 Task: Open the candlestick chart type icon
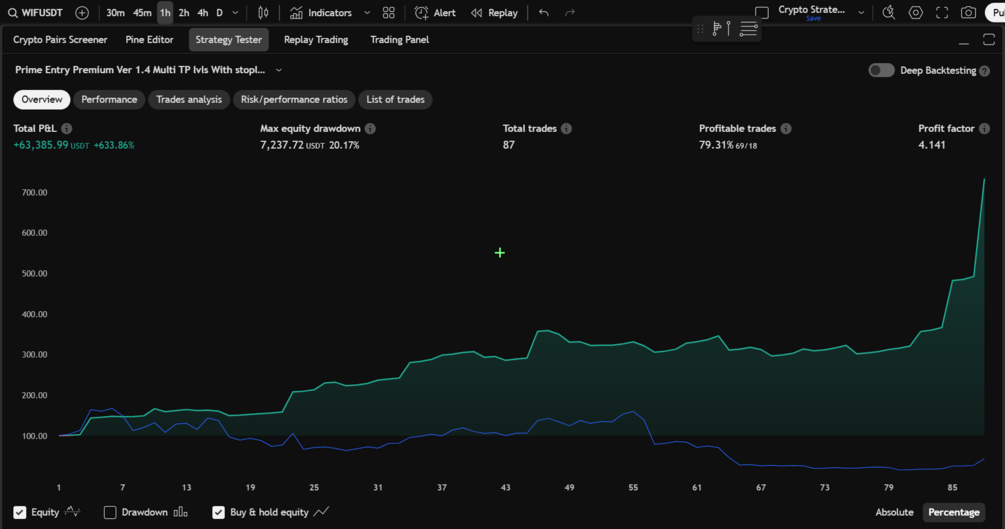(263, 13)
